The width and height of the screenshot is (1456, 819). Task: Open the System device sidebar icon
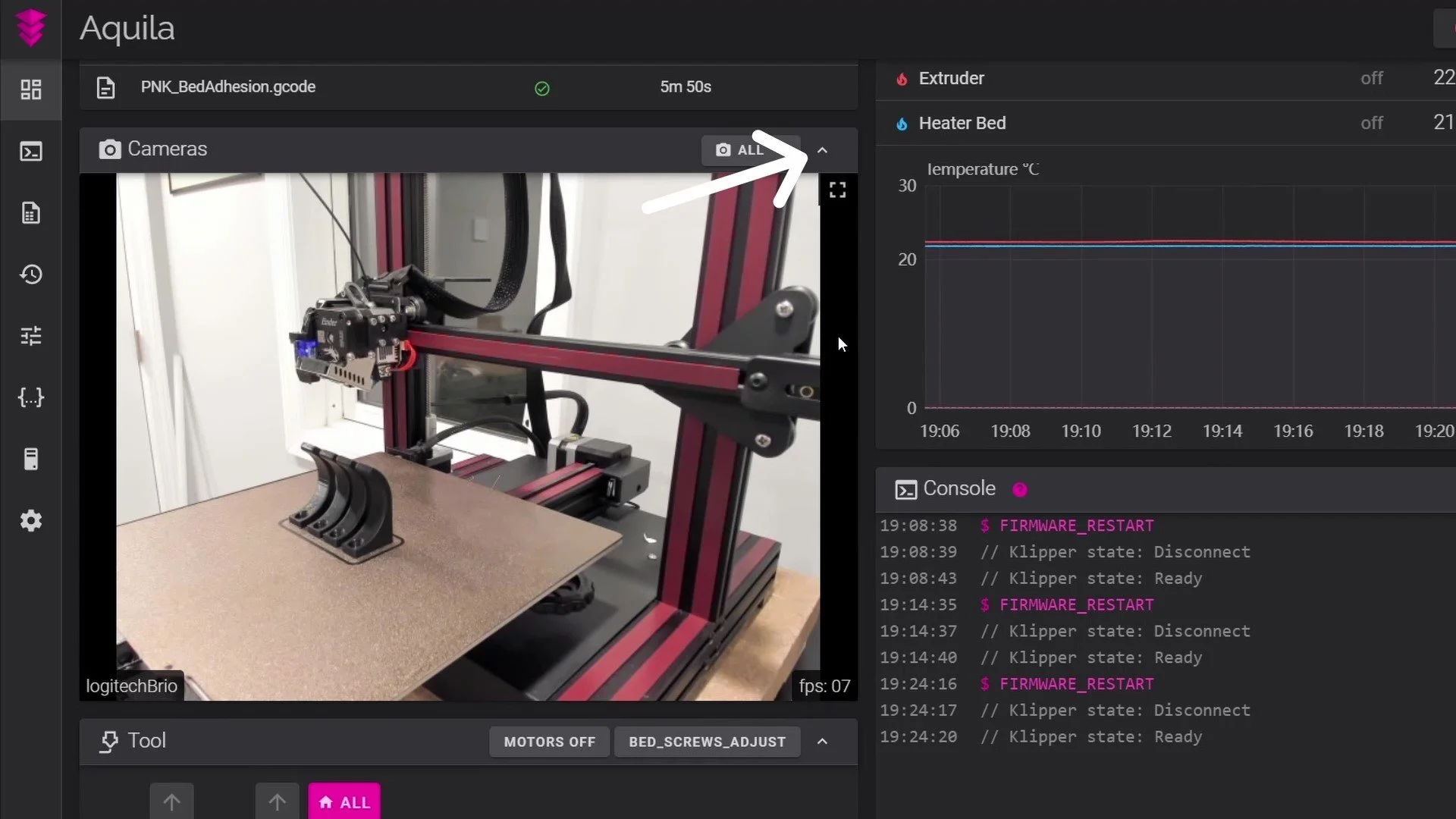click(30, 459)
